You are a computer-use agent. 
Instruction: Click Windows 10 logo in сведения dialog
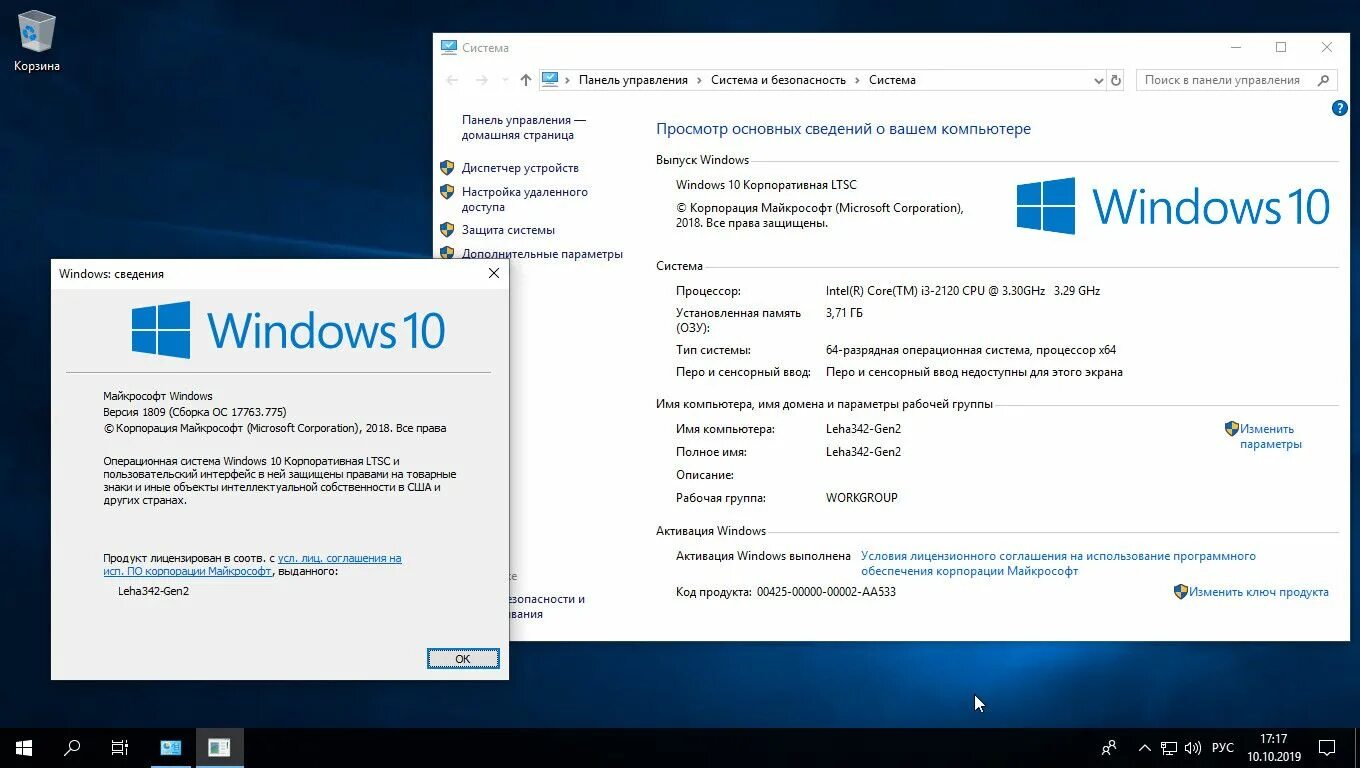point(288,330)
